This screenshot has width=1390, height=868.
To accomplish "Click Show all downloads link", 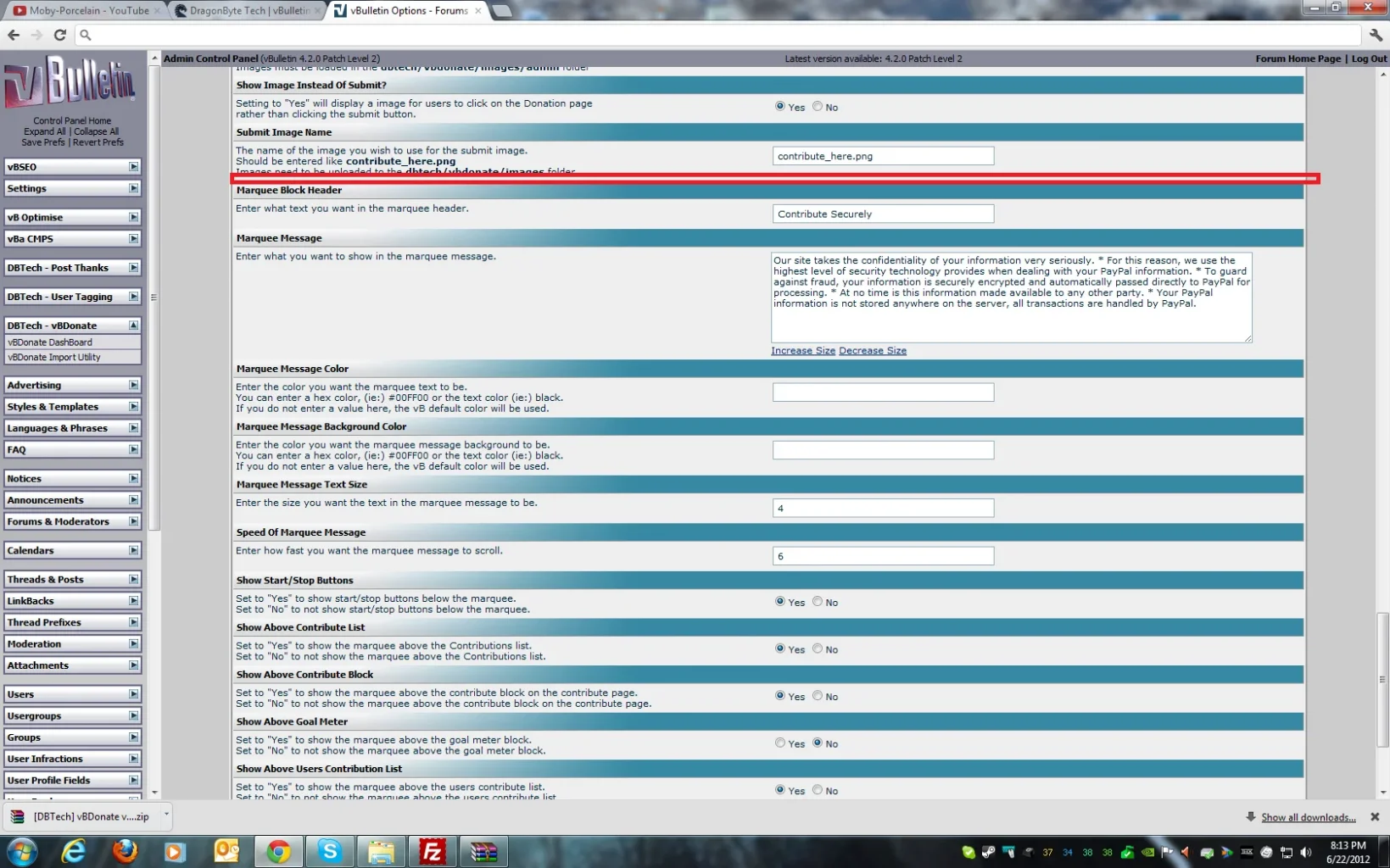I will [x=1308, y=817].
